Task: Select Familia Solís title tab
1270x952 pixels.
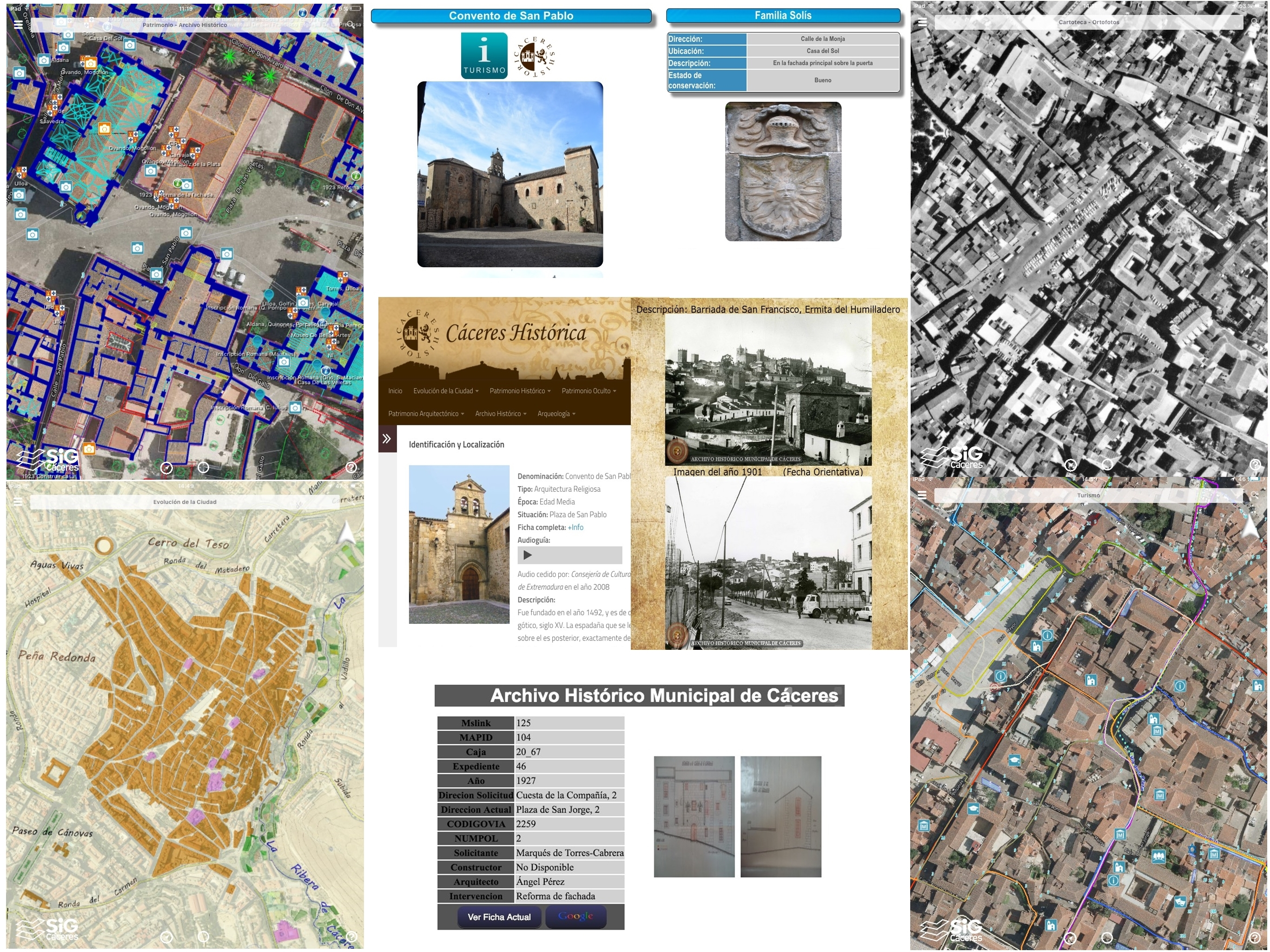Action: point(783,15)
